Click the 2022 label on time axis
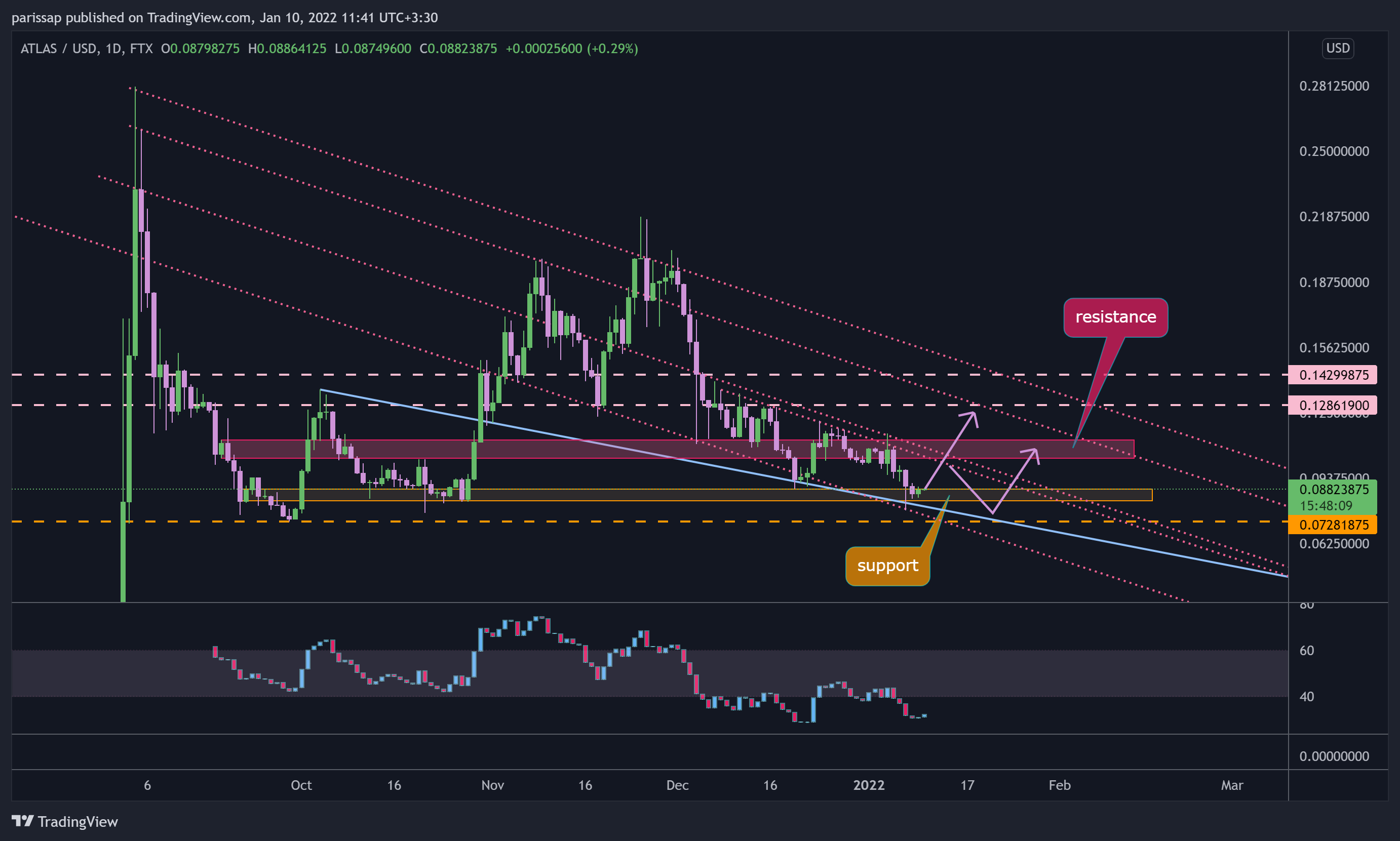Screen dimensions: 1400x841 869,785
